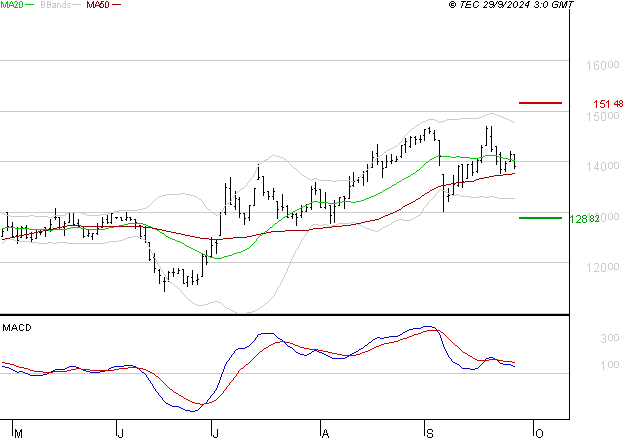Click the 120.00 price axis label
The image size is (627, 440).
[x=602, y=267]
